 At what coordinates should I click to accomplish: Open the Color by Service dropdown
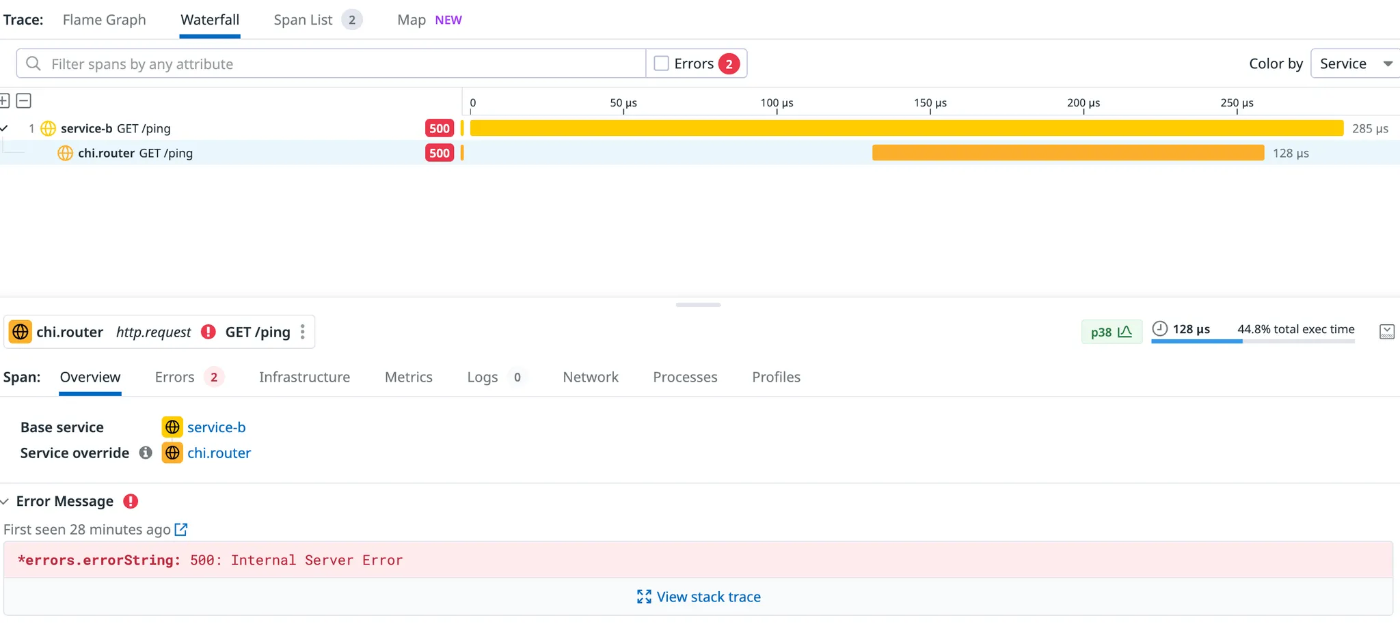(1355, 64)
